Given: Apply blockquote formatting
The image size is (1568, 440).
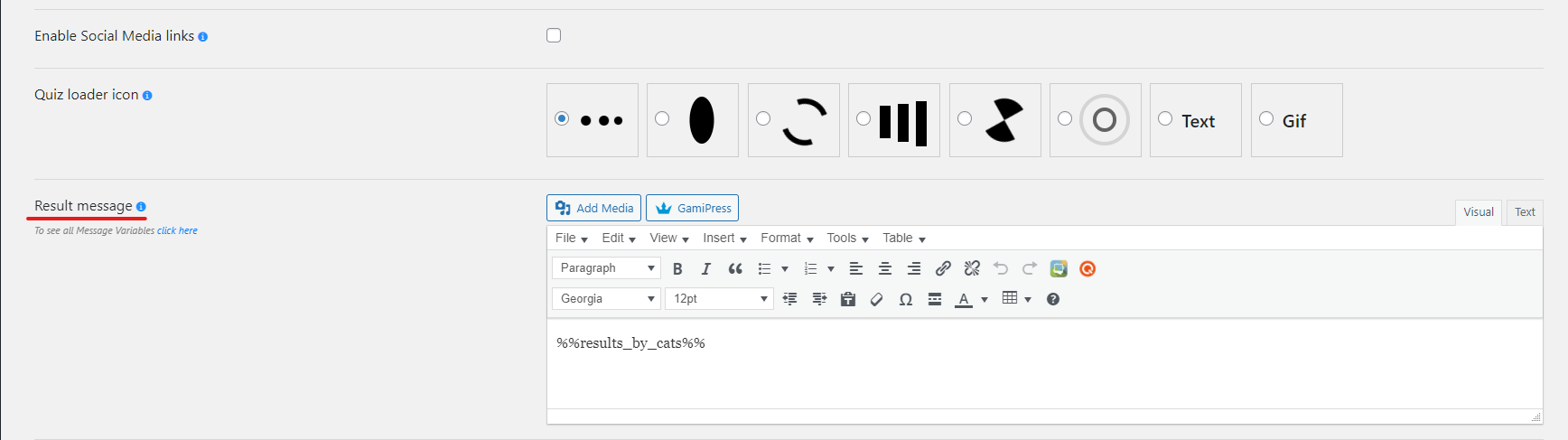Looking at the screenshot, I should 735,268.
